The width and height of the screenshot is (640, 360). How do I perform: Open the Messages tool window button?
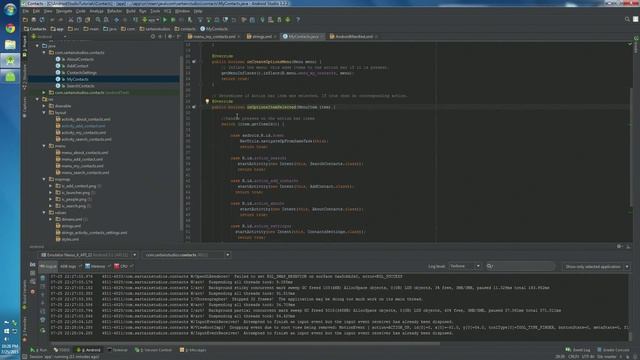pos(193,350)
